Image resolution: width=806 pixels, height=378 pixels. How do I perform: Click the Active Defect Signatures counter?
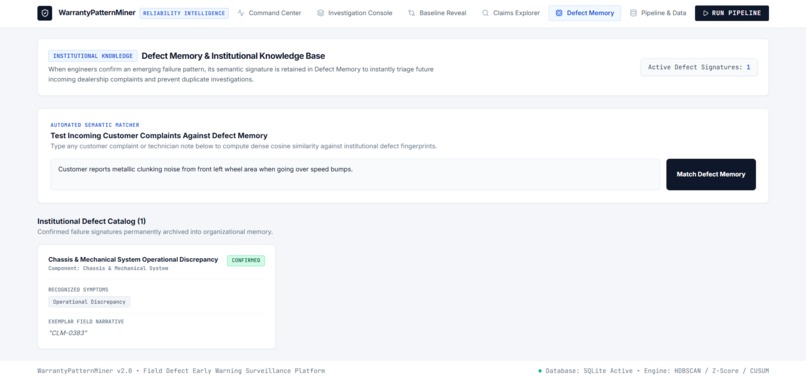pos(699,67)
